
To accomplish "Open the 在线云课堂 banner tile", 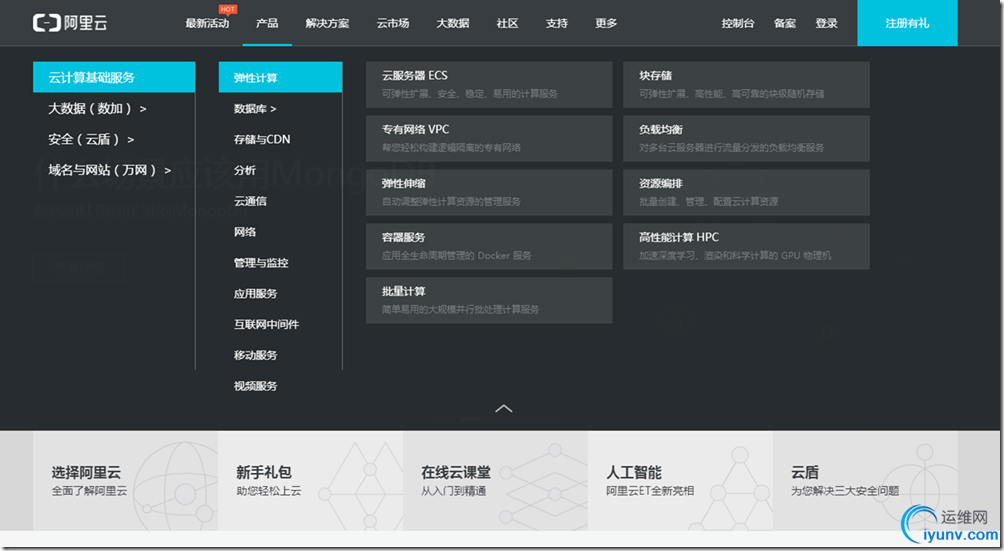I will (496, 481).
